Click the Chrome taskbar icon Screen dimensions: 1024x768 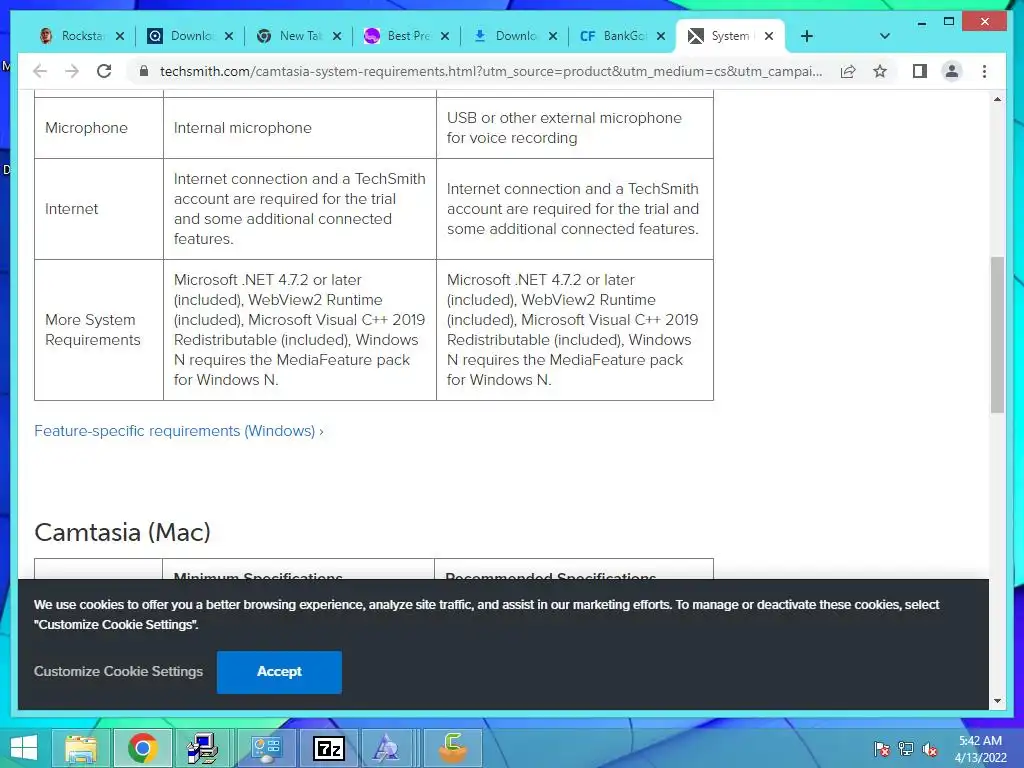click(143, 748)
